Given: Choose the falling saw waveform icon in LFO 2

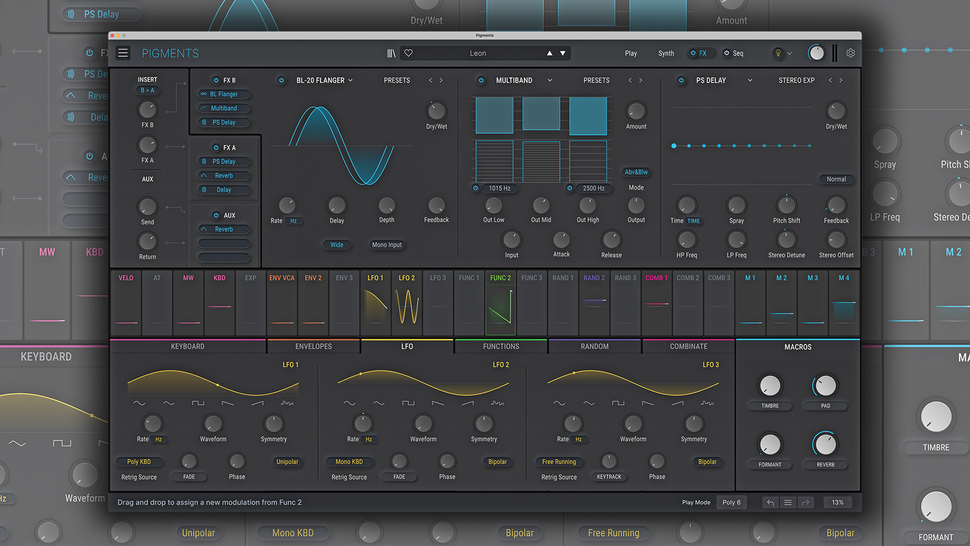Looking at the screenshot, I should (438, 403).
